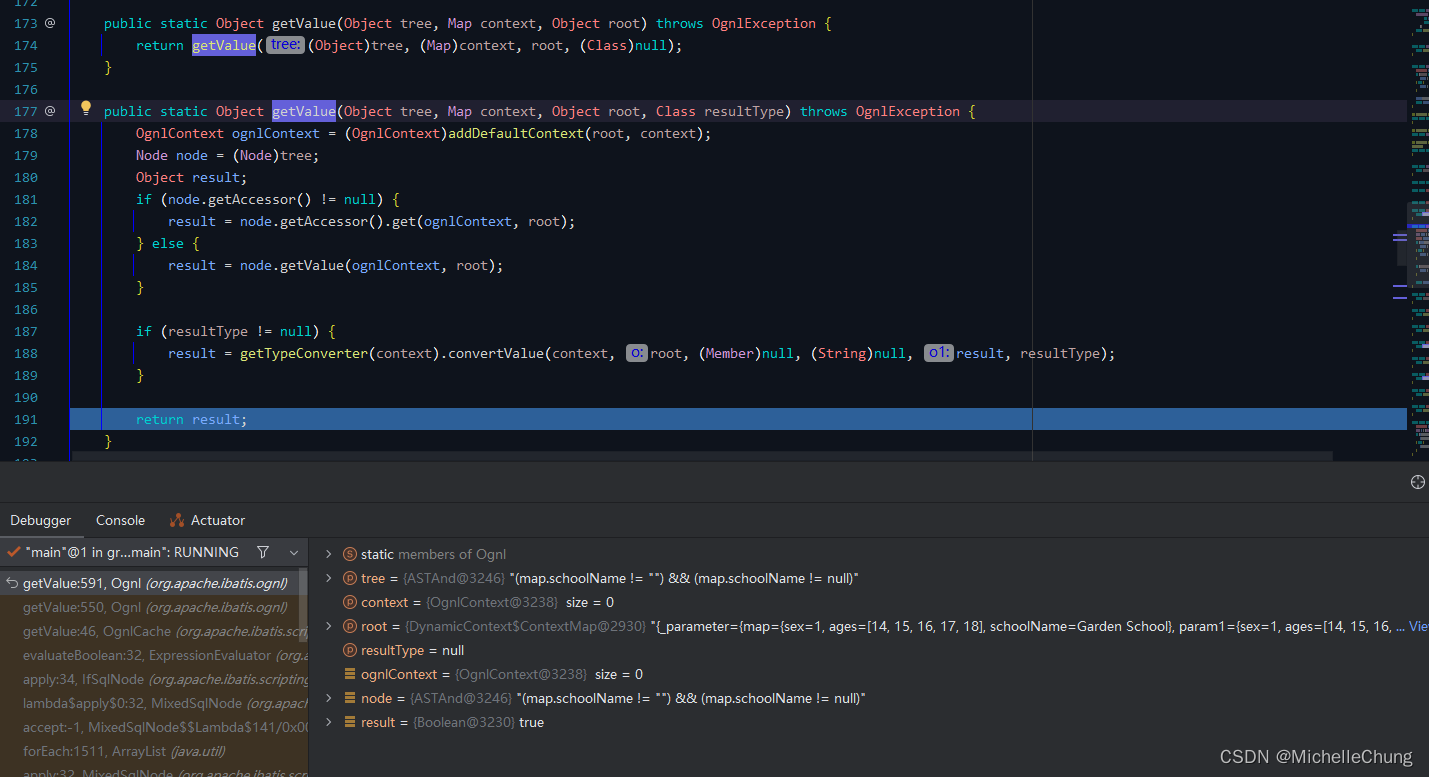Select the getValue:550, Ognl stack frame
Viewport: 1429px width, 777px height.
click(154, 607)
